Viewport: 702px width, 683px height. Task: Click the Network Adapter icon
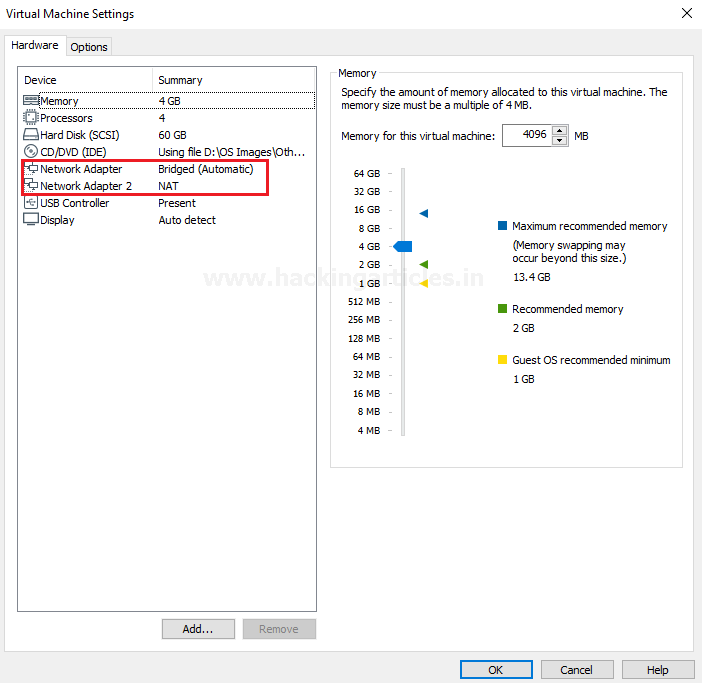(x=31, y=169)
